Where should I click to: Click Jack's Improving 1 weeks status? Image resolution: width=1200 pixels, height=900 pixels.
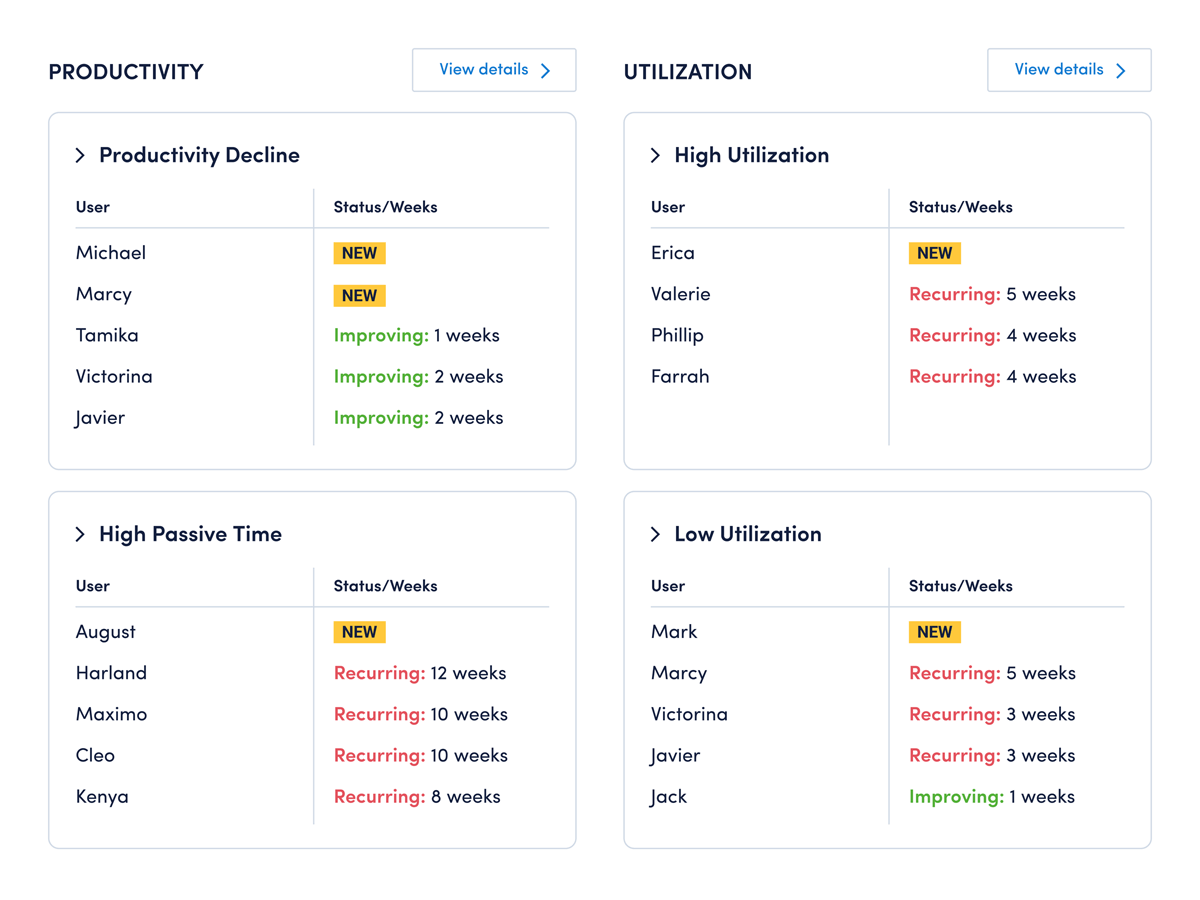992,797
